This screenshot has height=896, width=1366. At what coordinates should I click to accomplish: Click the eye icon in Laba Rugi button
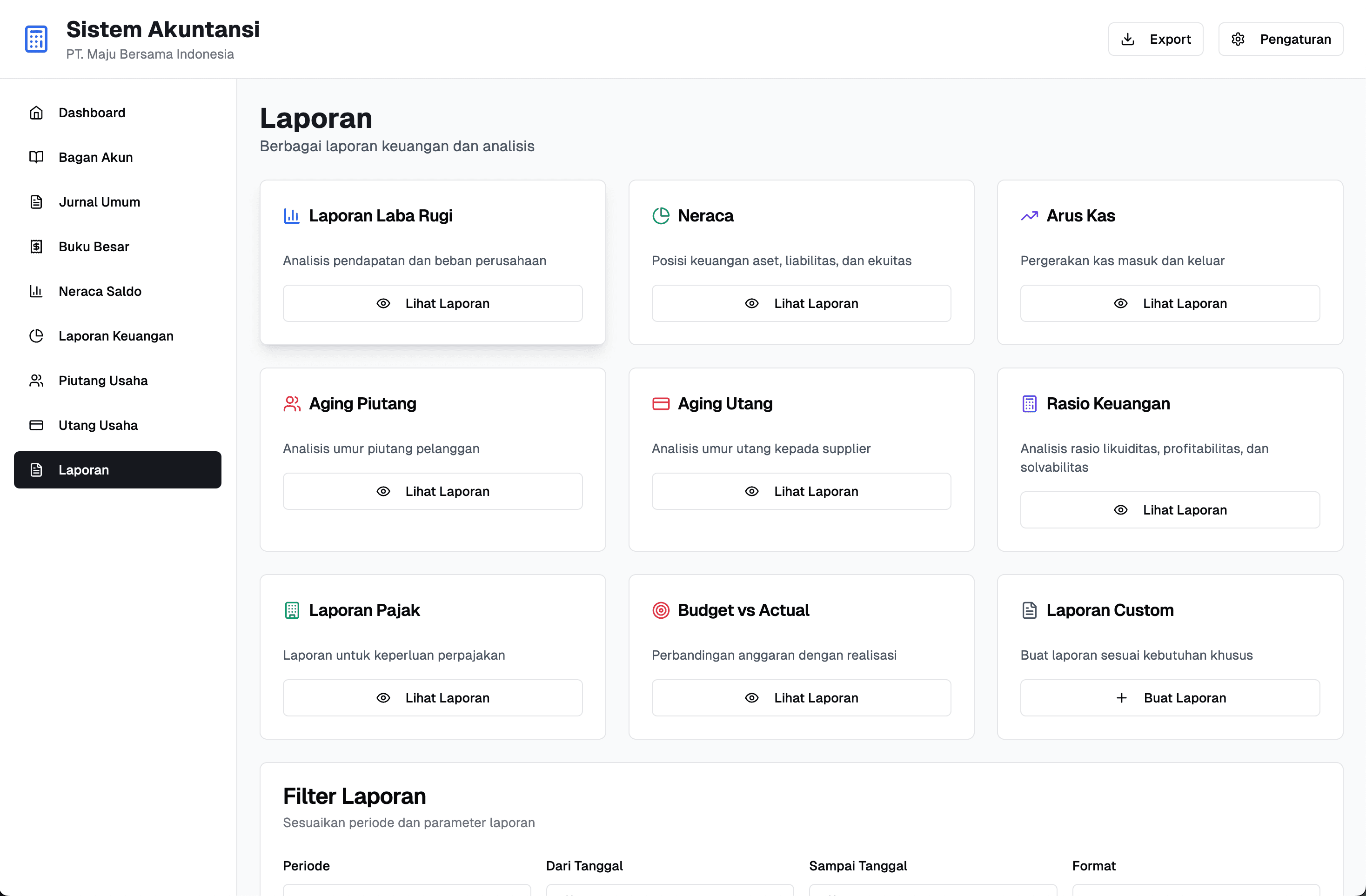click(x=383, y=304)
